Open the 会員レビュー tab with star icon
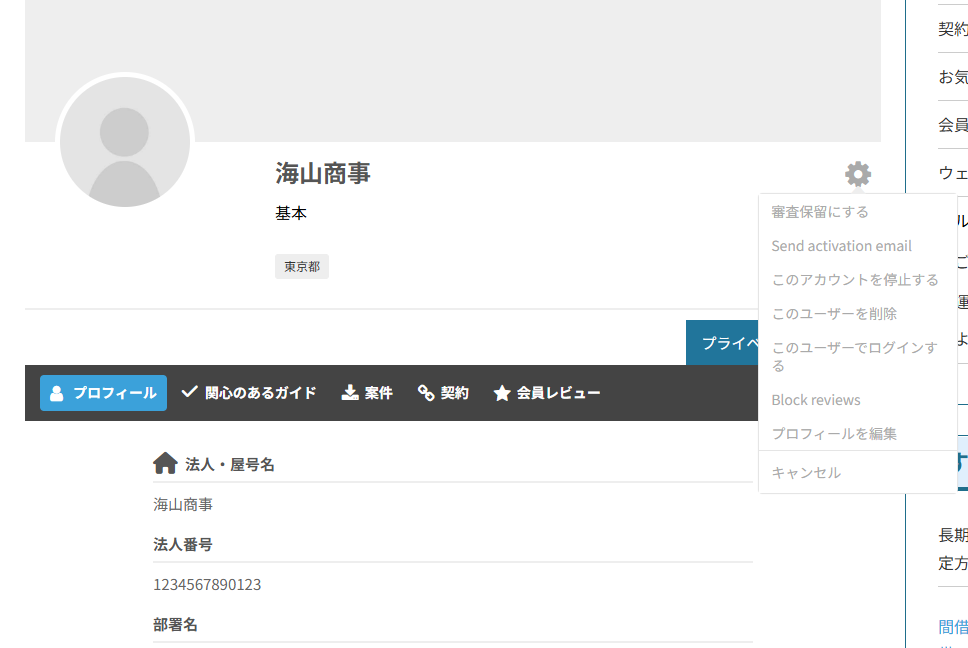 (547, 393)
